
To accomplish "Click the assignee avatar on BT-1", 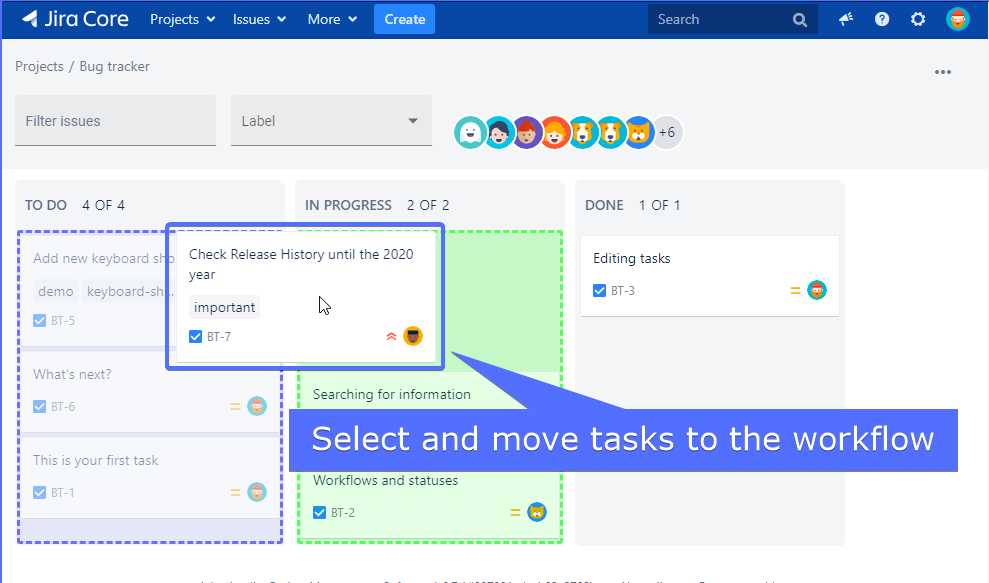I will (x=257, y=492).
